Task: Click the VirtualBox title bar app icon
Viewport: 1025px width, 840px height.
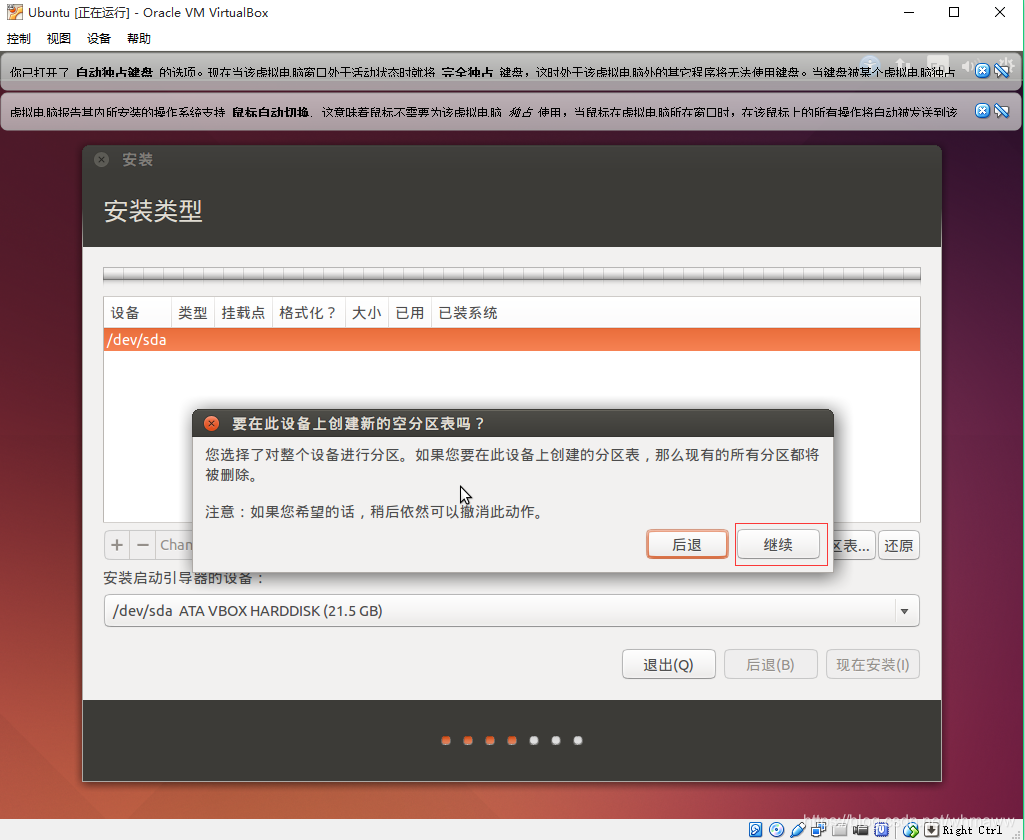Action: point(14,12)
